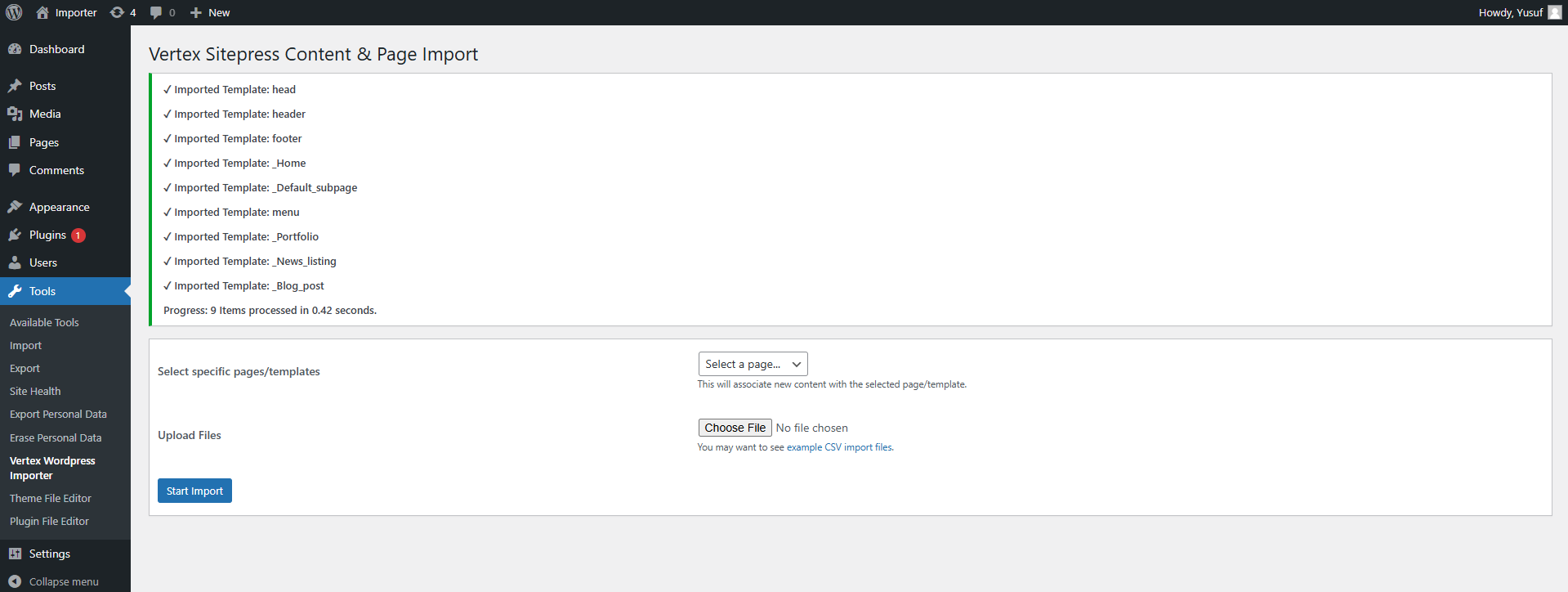Open Plugin File Editor
Screen dimensions: 1568x592
click(x=49, y=521)
